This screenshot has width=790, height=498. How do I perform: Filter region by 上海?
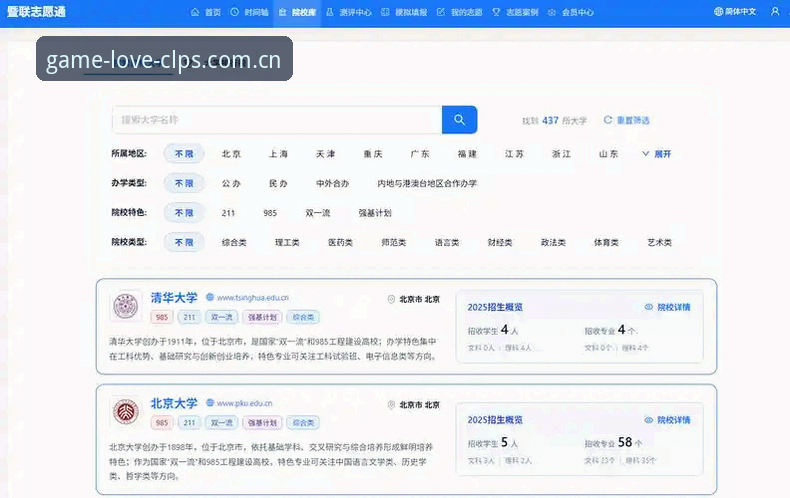tap(278, 154)
